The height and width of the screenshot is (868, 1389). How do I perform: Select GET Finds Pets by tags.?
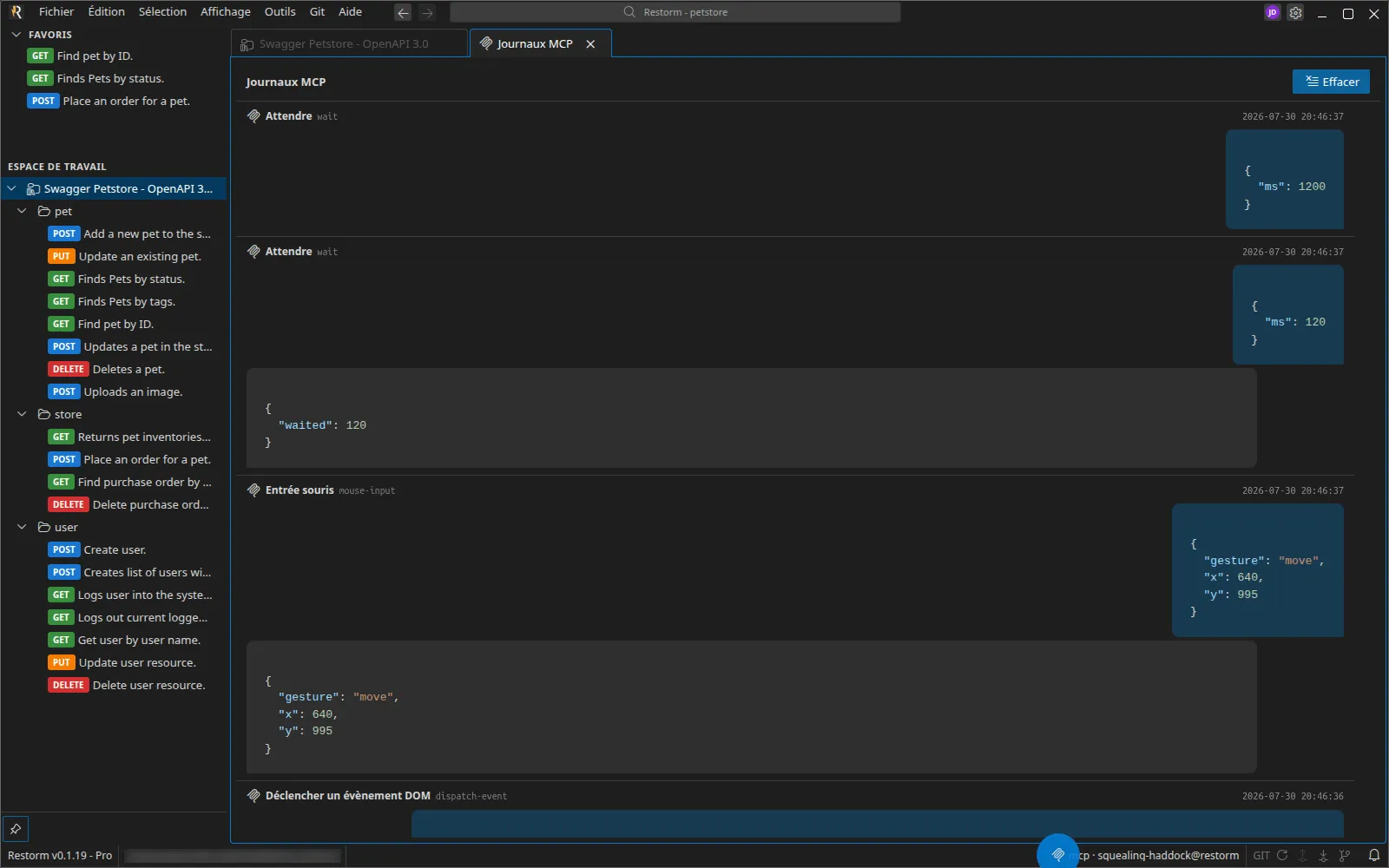tap(114, 301)
